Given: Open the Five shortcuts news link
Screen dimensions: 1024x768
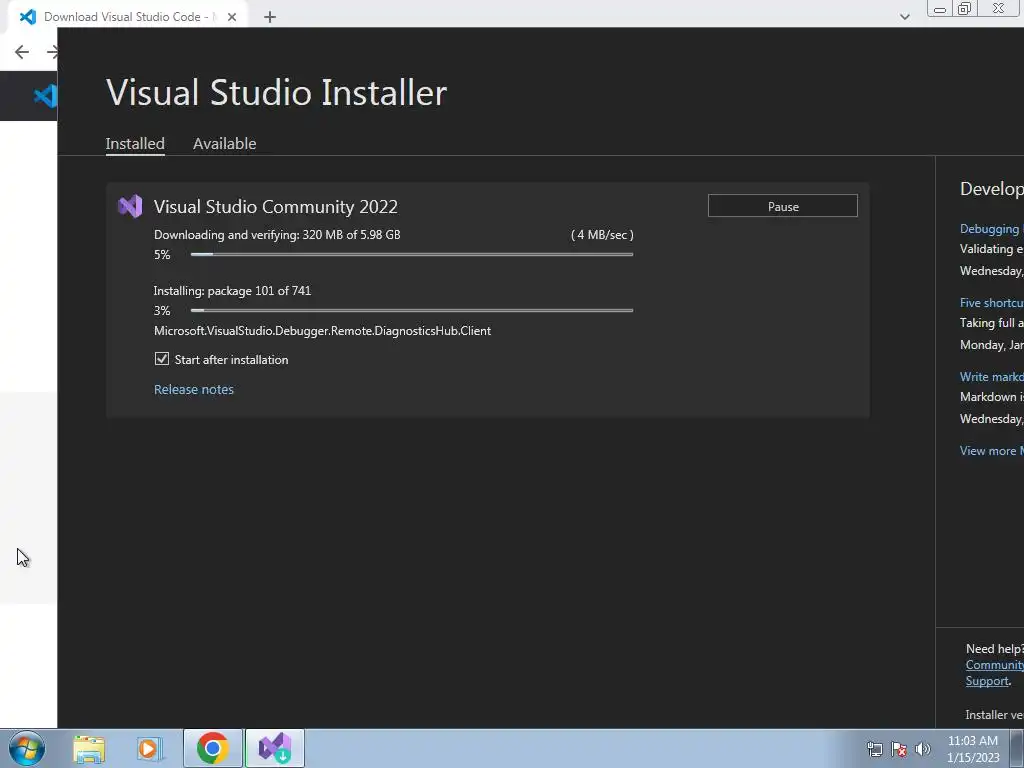Looking at the screenshot, I should (991, 302).
